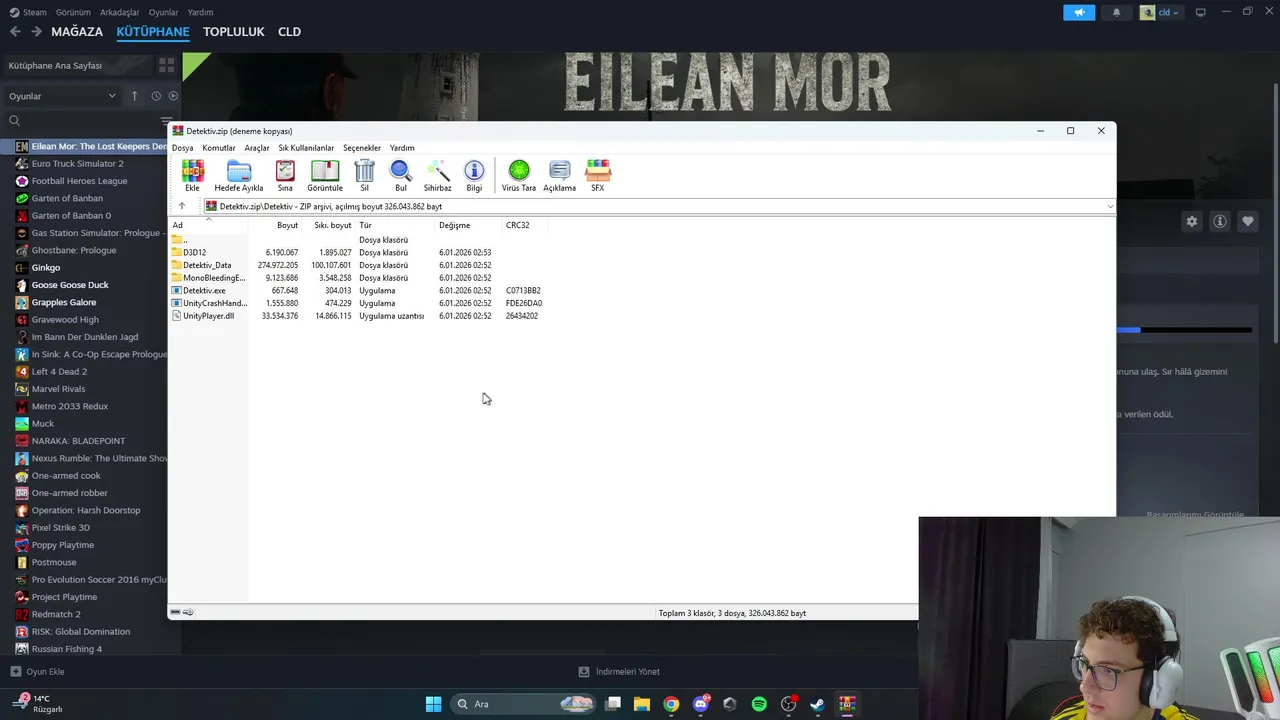
Task: Open the Sık Kullanılanlar menu
Action: (x=306, y=148)
